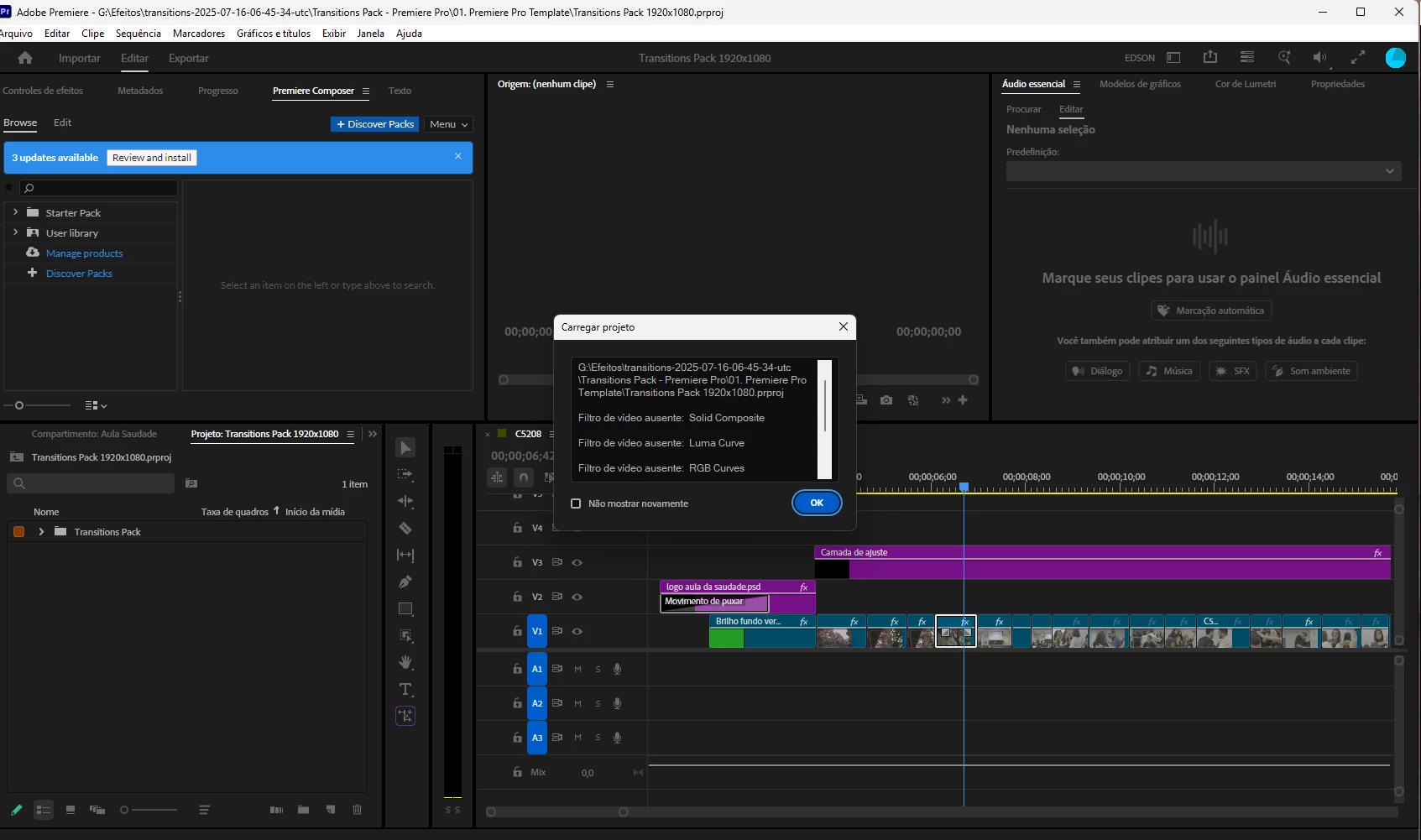Adjust the Project panel thumbnail zoom slider
This screenshot has width=1421, height=840.
149,810
